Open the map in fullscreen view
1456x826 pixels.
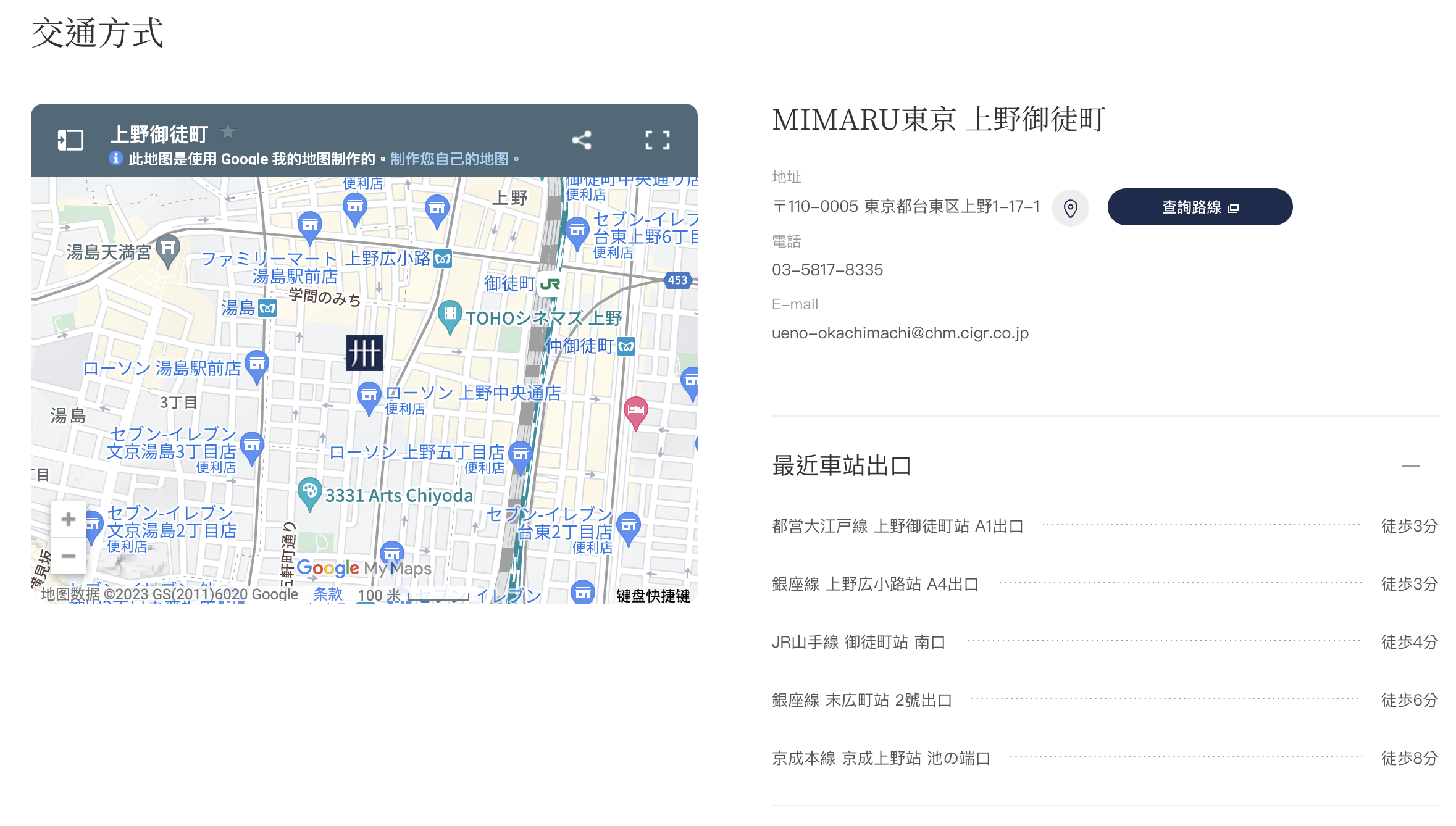pyautogui.click(x=658, y=140)
